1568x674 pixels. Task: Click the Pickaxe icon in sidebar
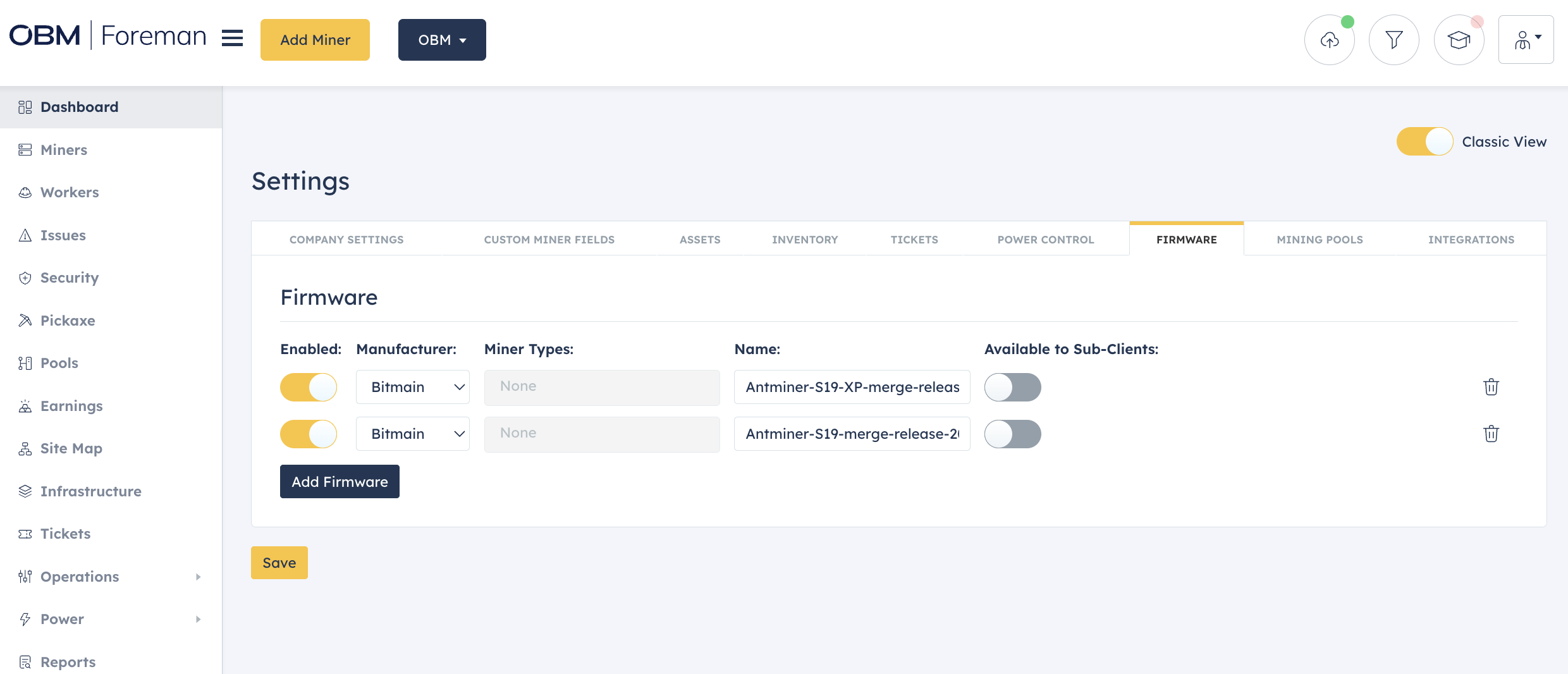pos(25,321)
